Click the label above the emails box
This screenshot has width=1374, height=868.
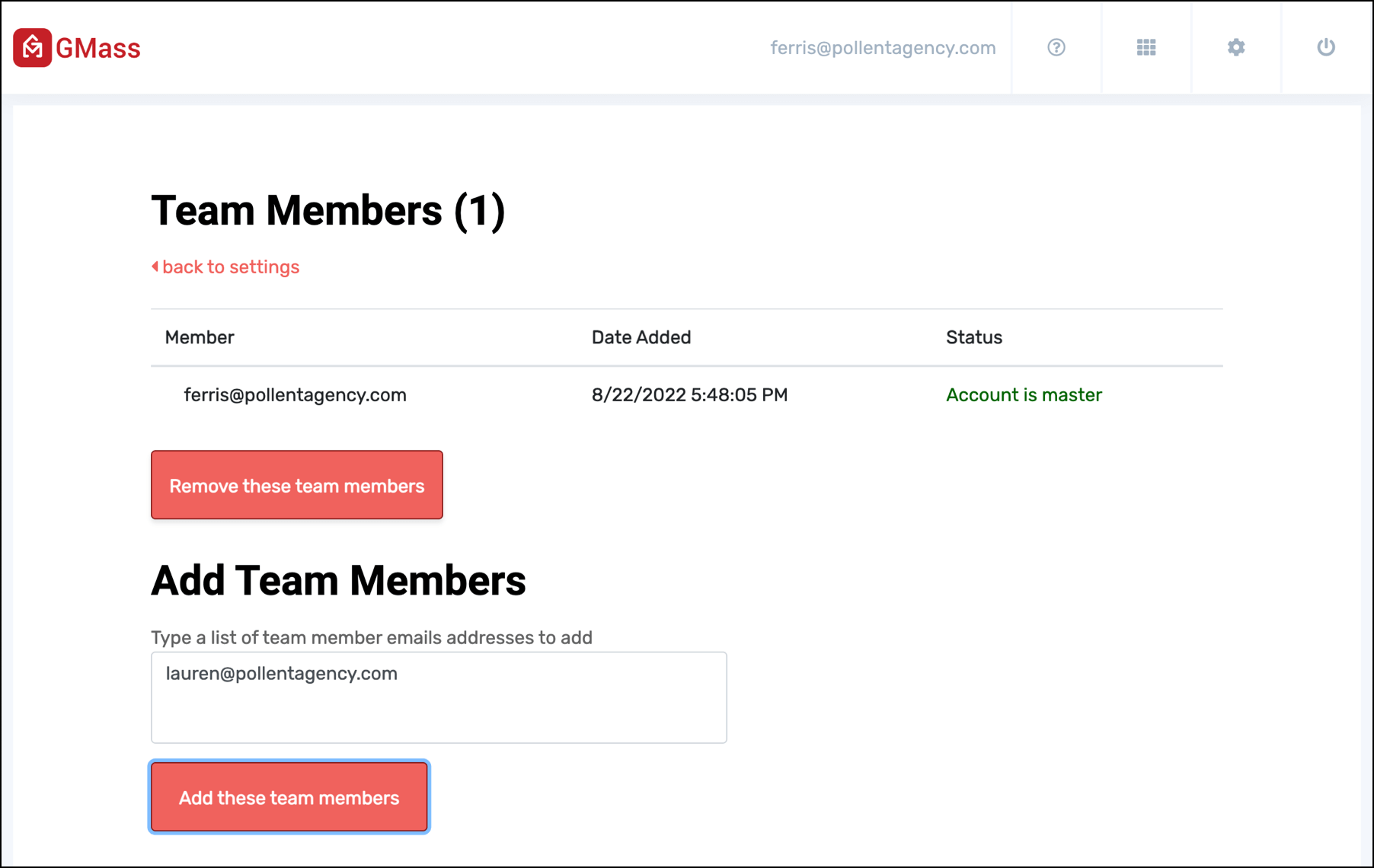coord(372,637)
